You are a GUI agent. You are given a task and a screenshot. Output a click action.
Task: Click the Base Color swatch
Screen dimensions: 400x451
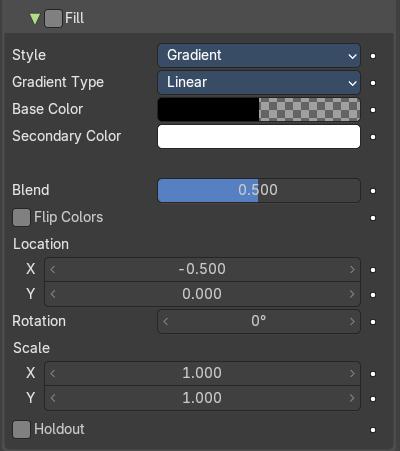coord(259,109)
